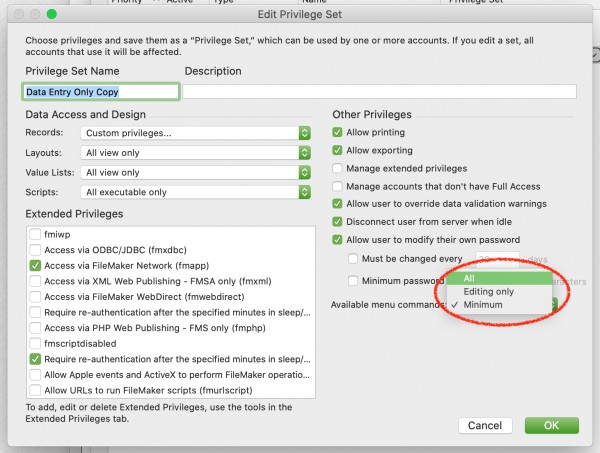Image resolution: width=600 pixels, height=453 pixels.
Task: Enable Access via FileMaker WebDirect checkbox
Action: 36,296
